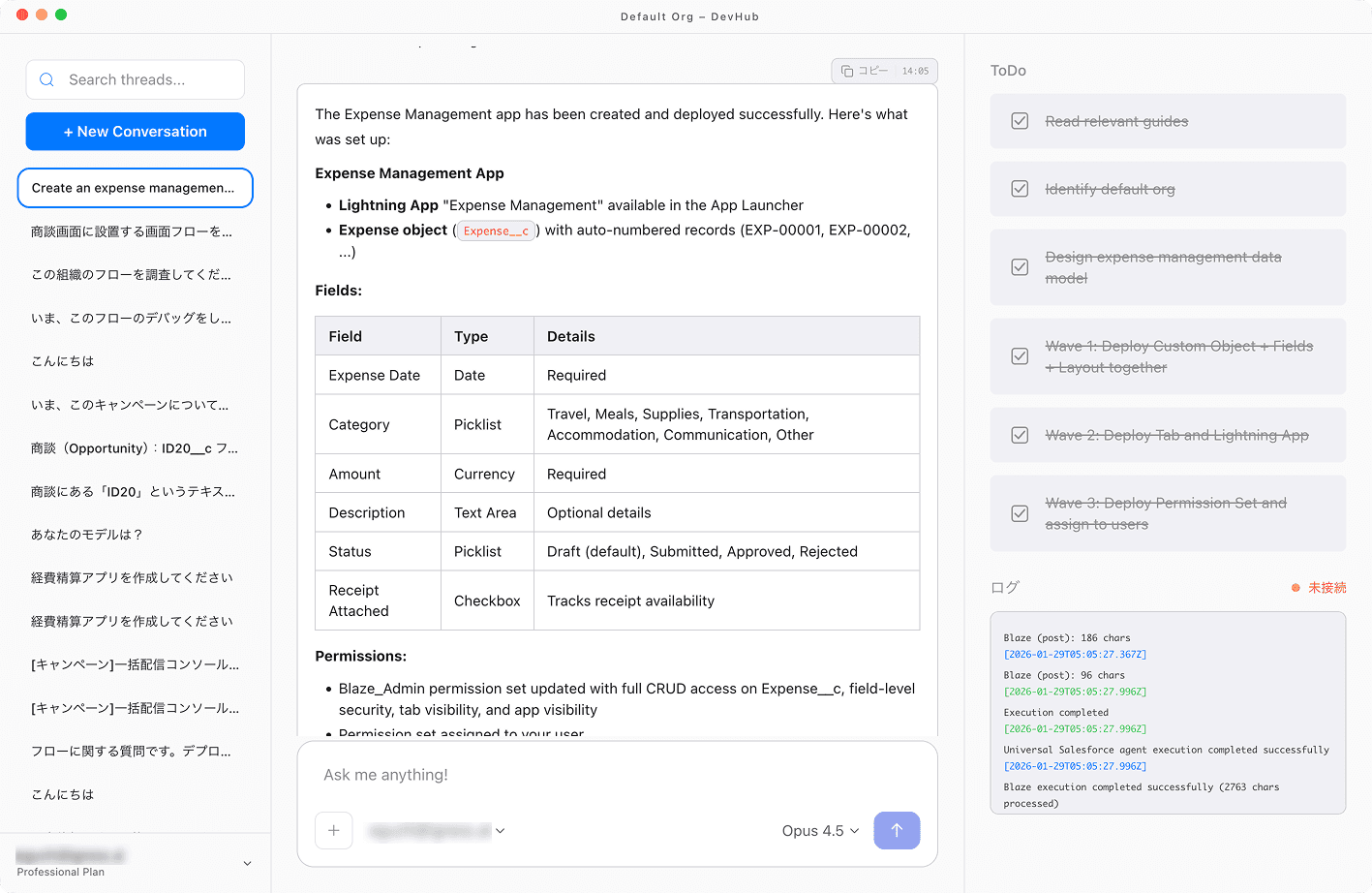Click the ToDo panel heading
The height and width of the screenshot is (893, 1372).
click(1008, 71)
